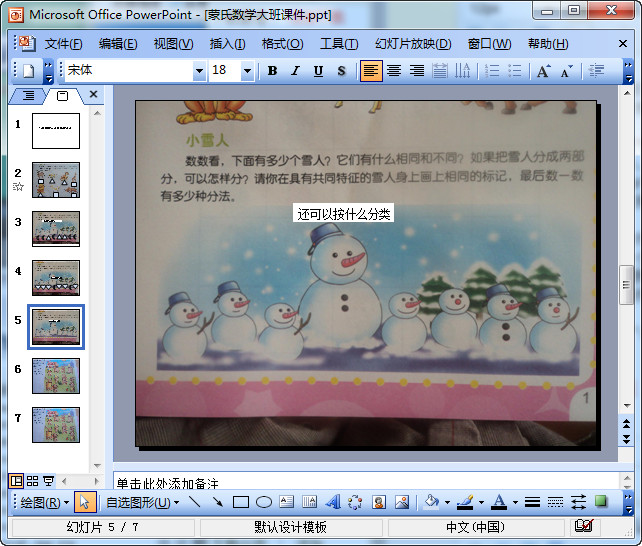Switch to normal view

[16, 481]
